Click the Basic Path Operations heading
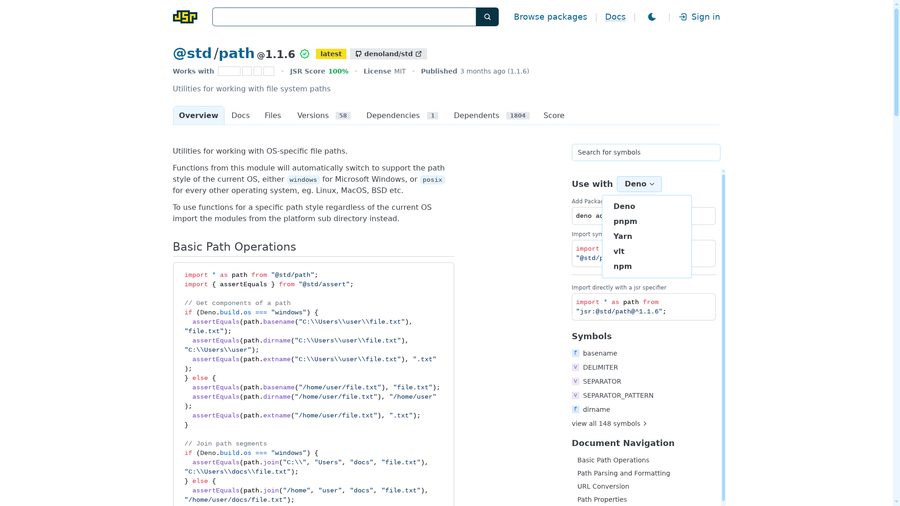 click(x=234, y=247)
